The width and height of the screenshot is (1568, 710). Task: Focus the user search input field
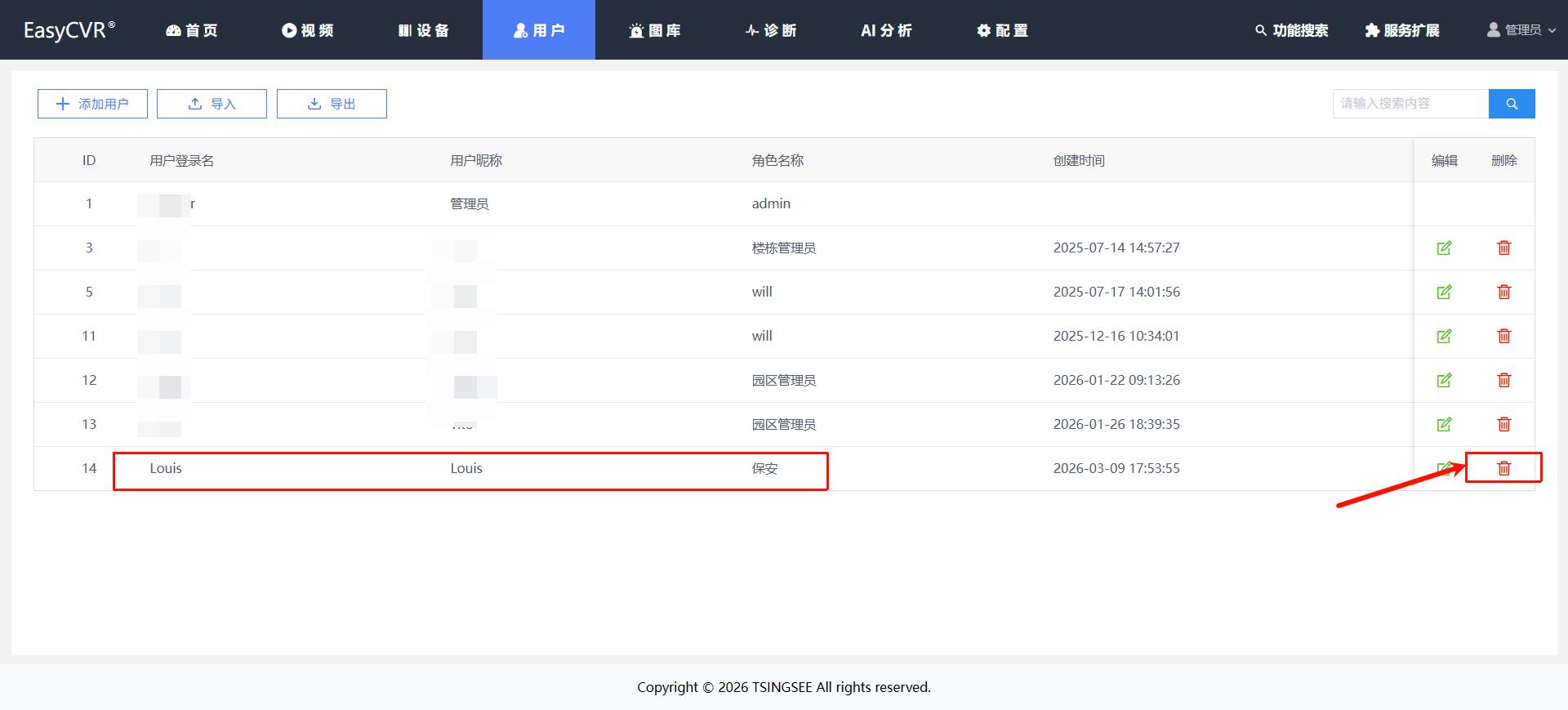coord(1410,104)
